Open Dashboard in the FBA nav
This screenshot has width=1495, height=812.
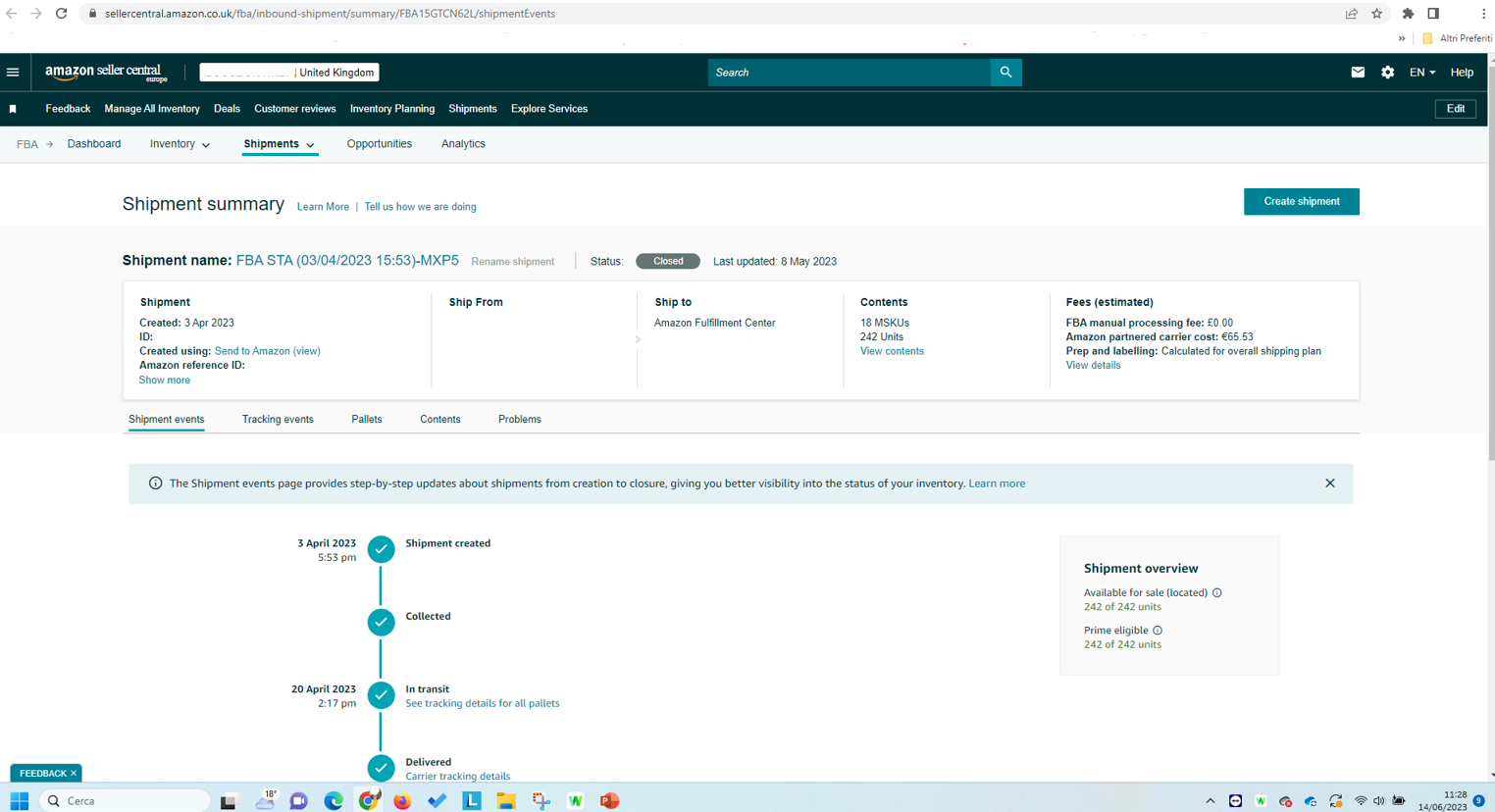(x=94, y=144)
